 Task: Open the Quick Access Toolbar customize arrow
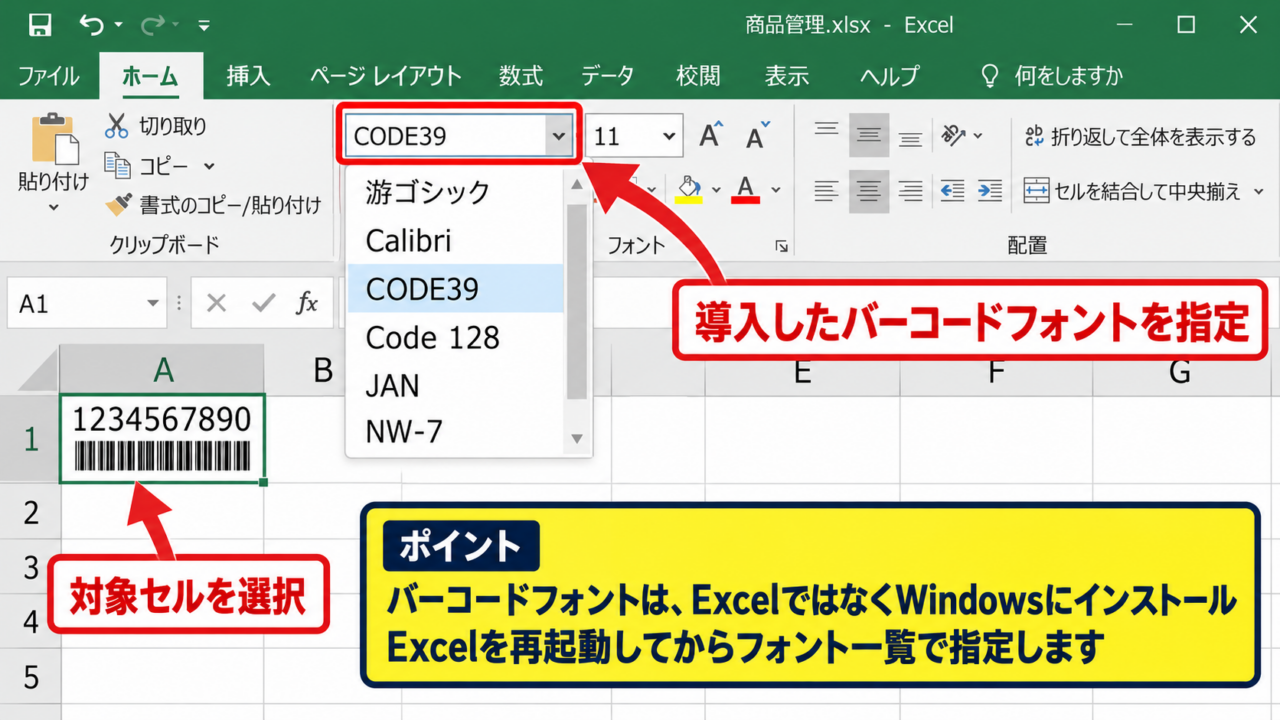(204, 25)
